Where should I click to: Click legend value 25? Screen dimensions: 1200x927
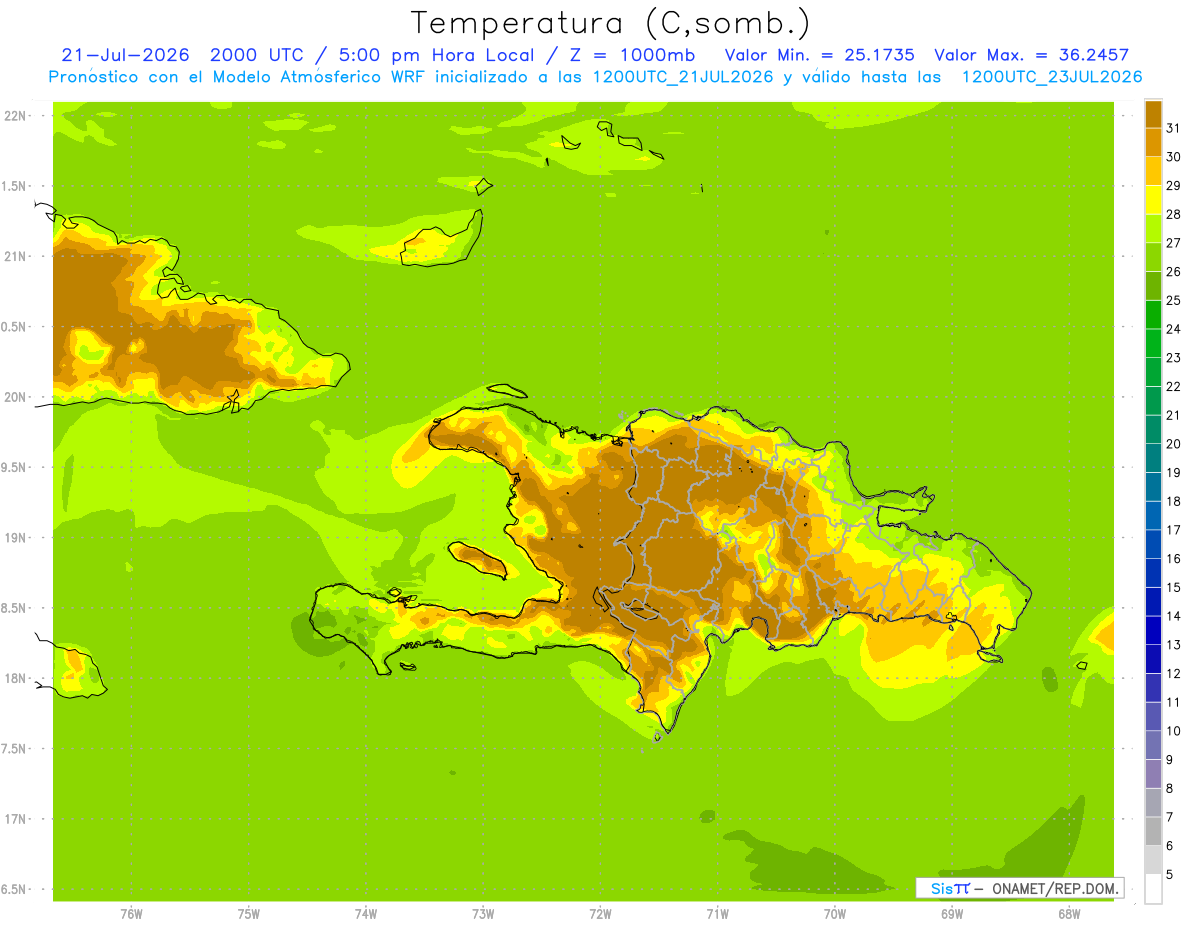click(x=1174, y=300)
